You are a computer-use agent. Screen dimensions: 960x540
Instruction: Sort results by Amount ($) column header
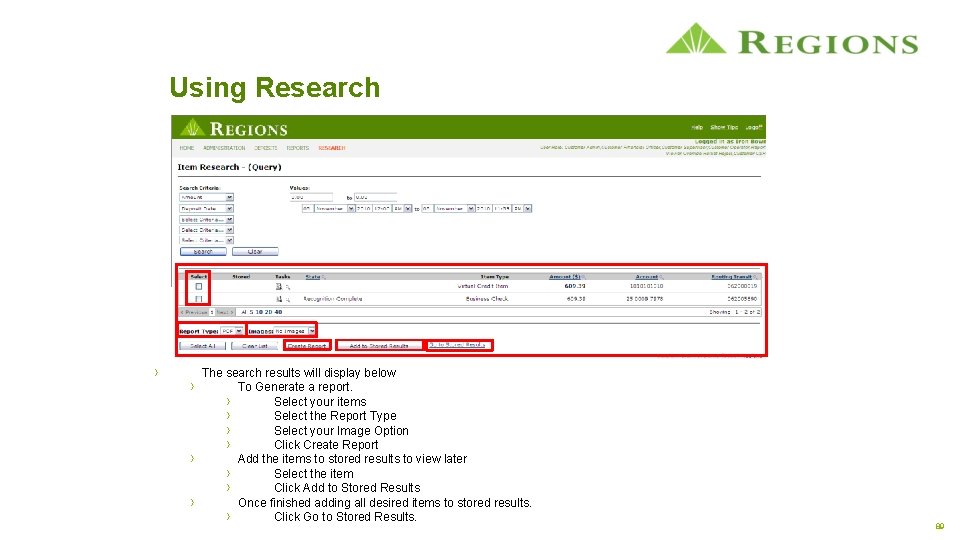click(x=564, y=277)
